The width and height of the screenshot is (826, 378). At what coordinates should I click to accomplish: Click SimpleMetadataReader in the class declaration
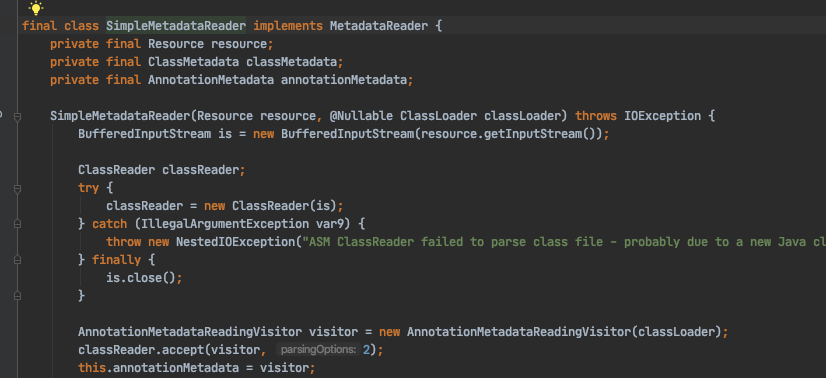[176, 26]
